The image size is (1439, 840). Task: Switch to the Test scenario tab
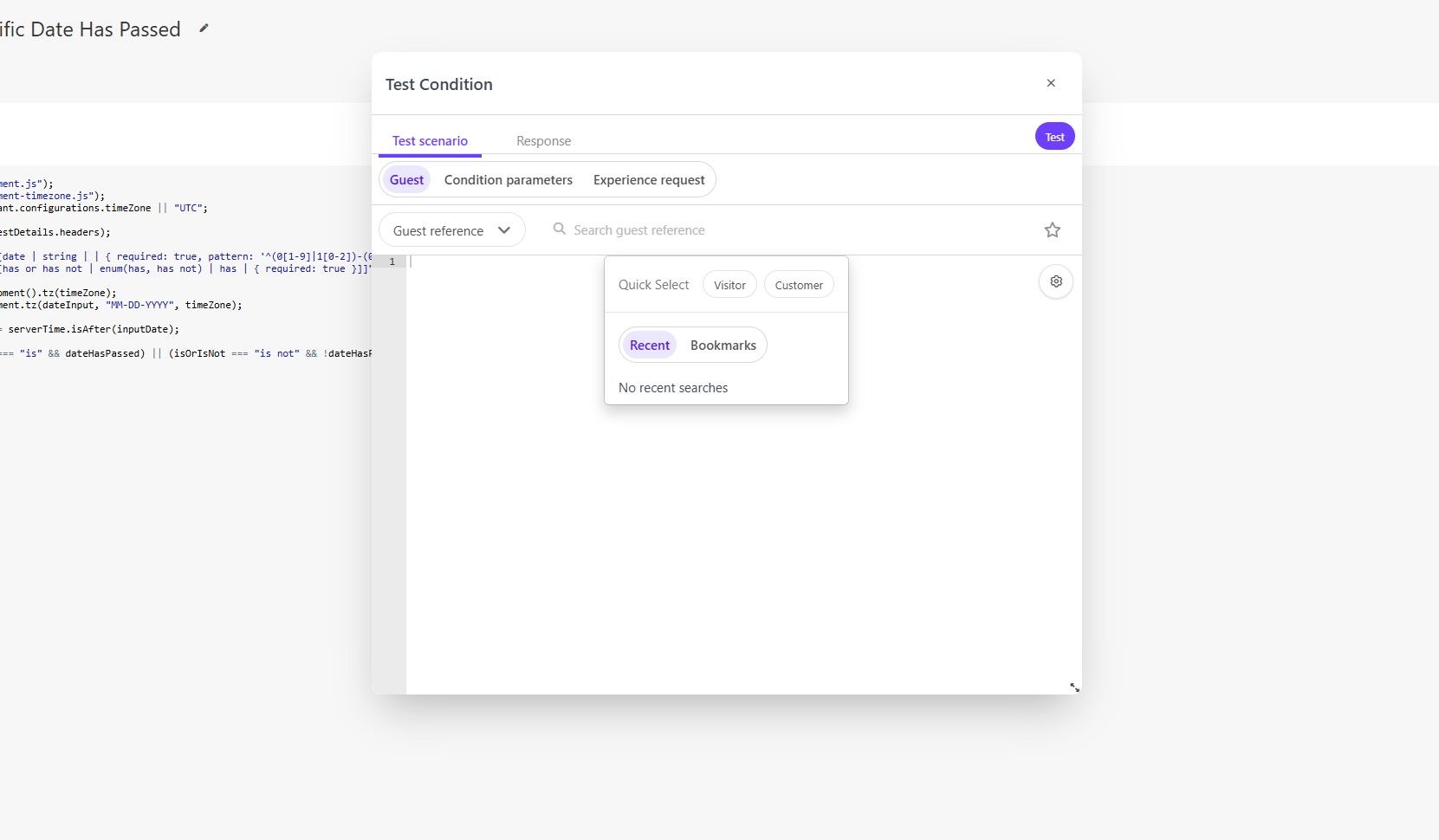(430, 140)
